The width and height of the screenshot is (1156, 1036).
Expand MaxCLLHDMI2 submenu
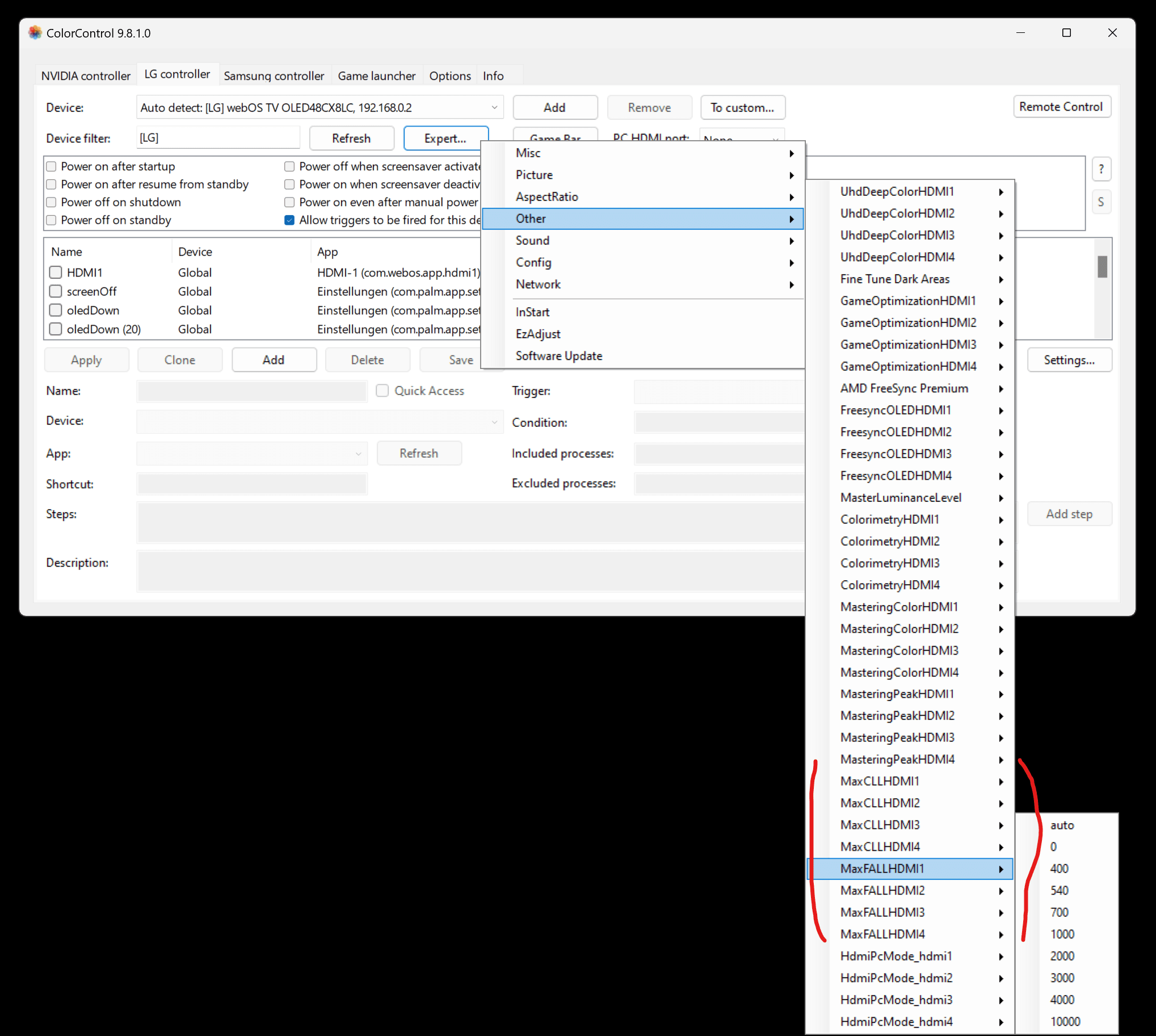(x=910, y=803)
